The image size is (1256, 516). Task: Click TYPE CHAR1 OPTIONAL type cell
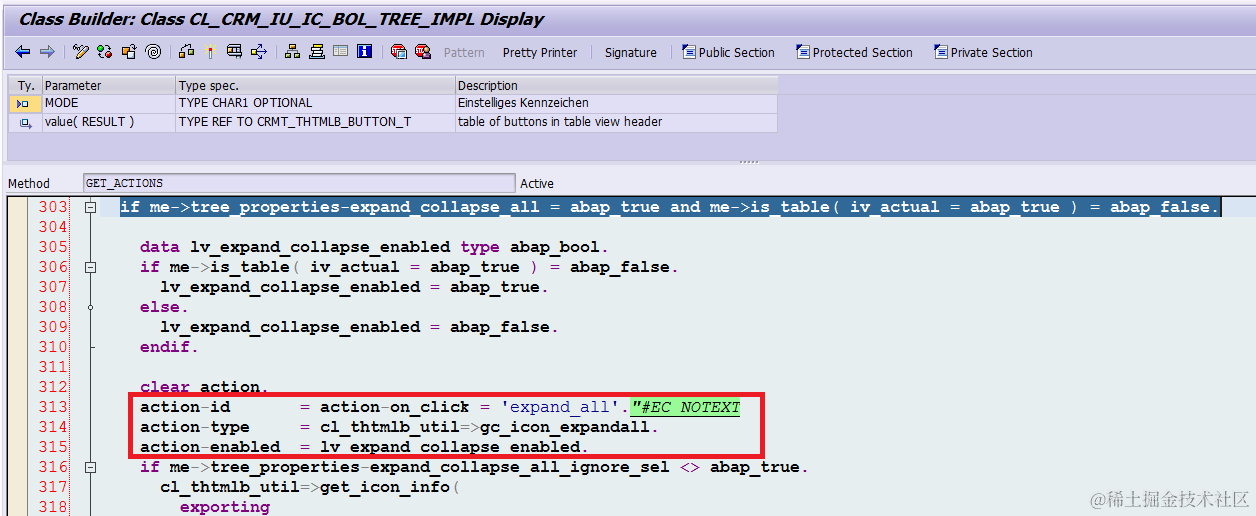[316, 103]
